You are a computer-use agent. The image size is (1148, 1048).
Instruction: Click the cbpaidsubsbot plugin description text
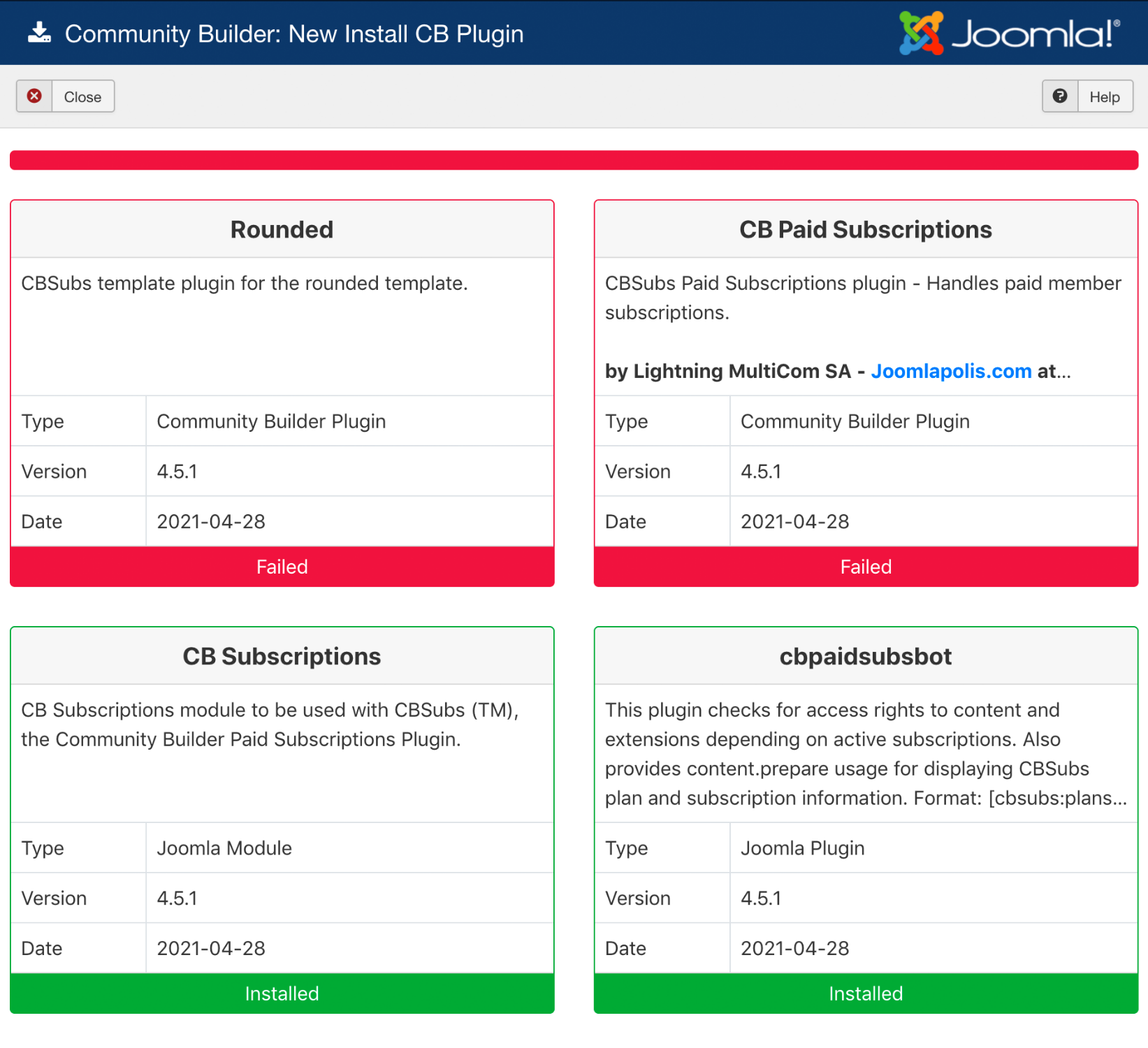click(x=865, y=754)
